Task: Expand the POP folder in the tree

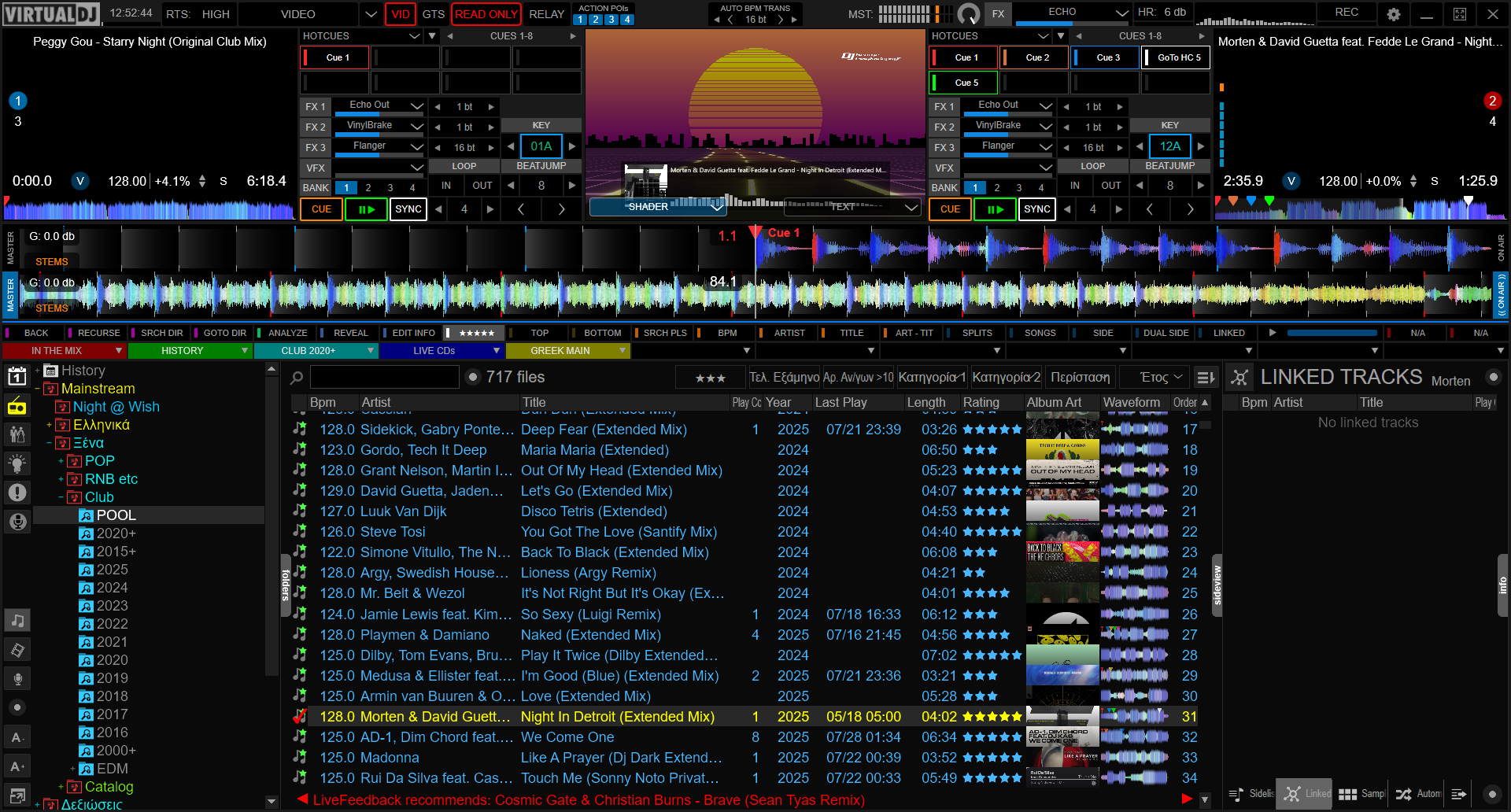Action: pyautogui.click(x=61, y=461)
